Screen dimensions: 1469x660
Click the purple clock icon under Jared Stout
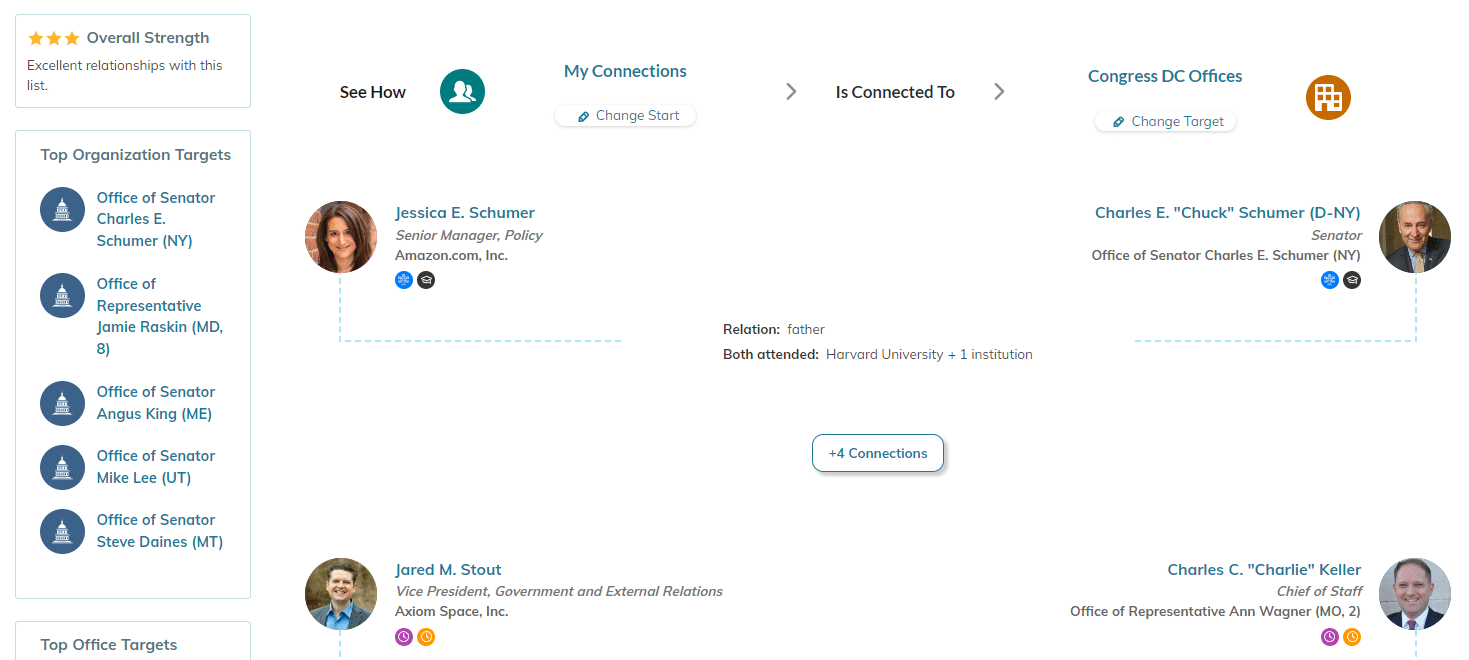pyautogui.click(x=404, y=636)
